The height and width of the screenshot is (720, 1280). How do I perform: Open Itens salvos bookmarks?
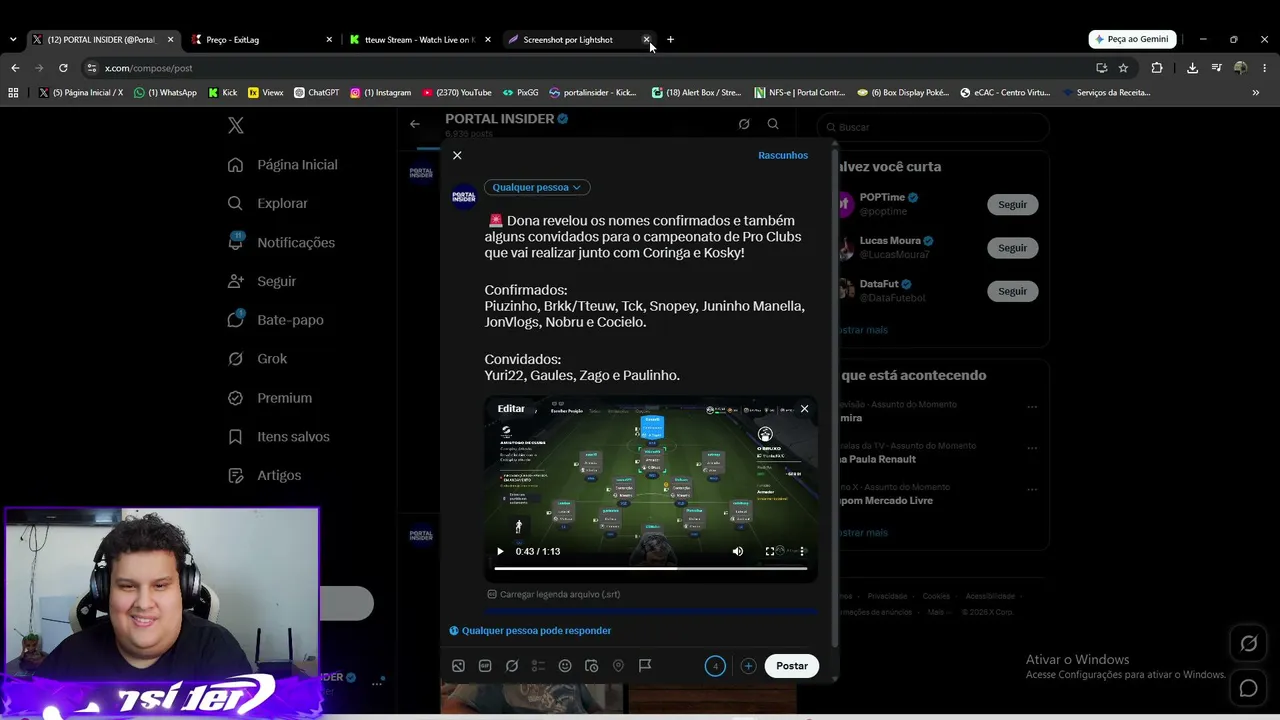[x=279, y=437]
